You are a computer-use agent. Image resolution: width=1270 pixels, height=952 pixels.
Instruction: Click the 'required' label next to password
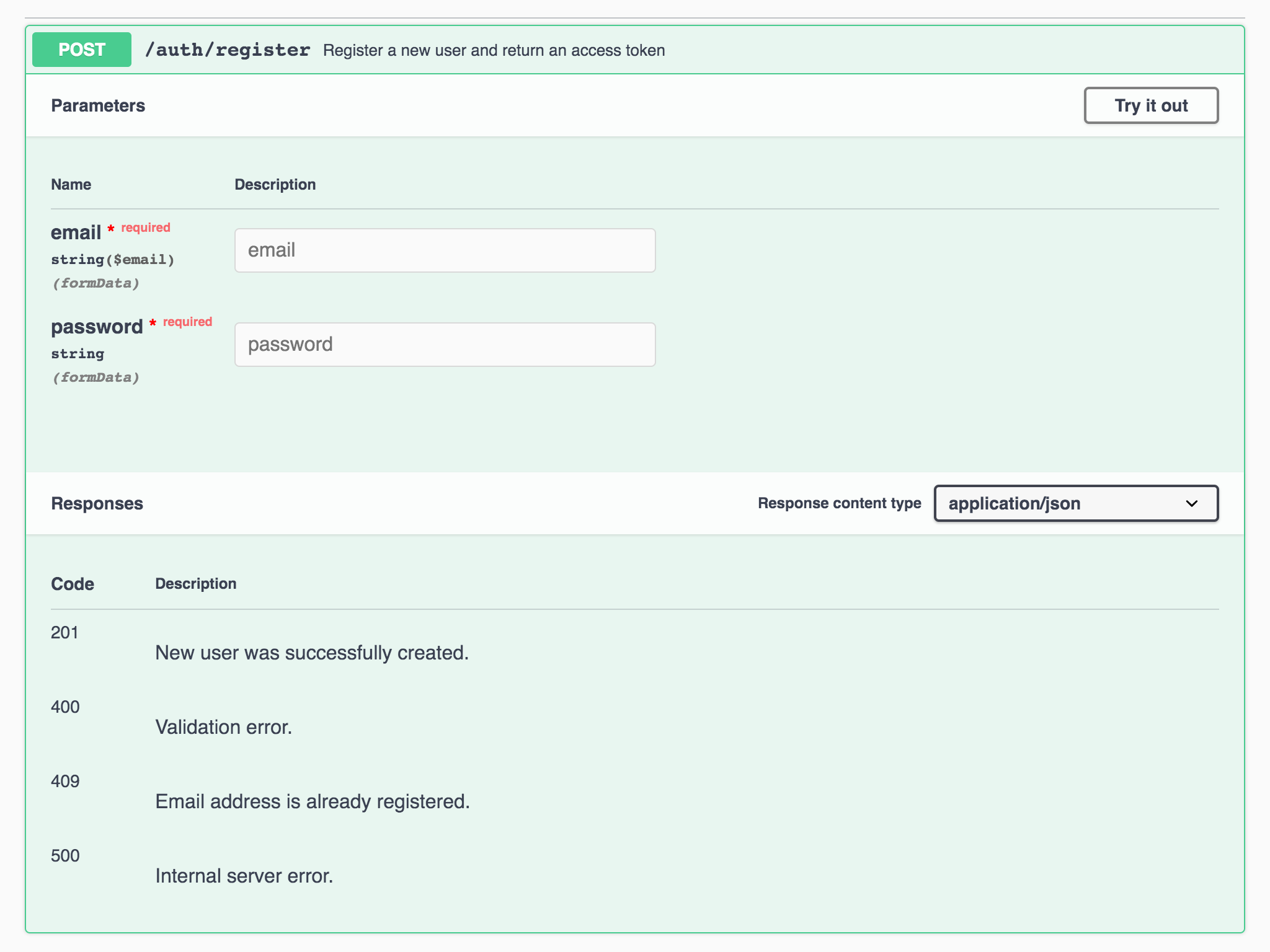(x=187, y=322)
